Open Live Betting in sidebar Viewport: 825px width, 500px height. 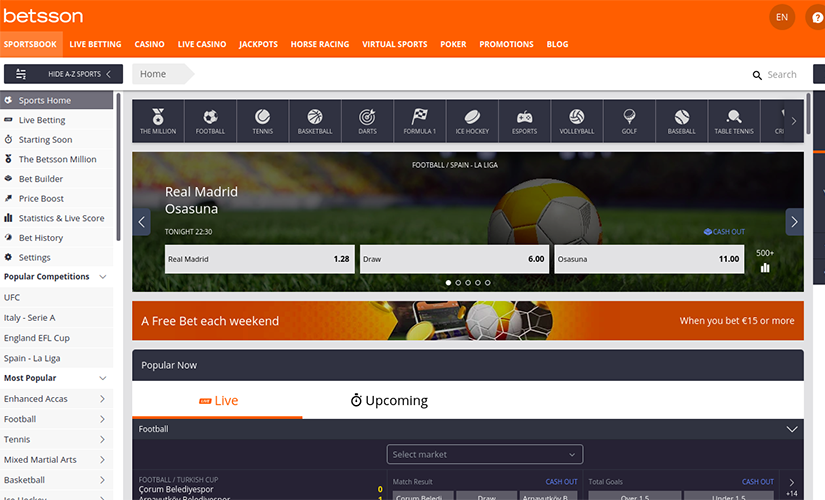point(57,120)
